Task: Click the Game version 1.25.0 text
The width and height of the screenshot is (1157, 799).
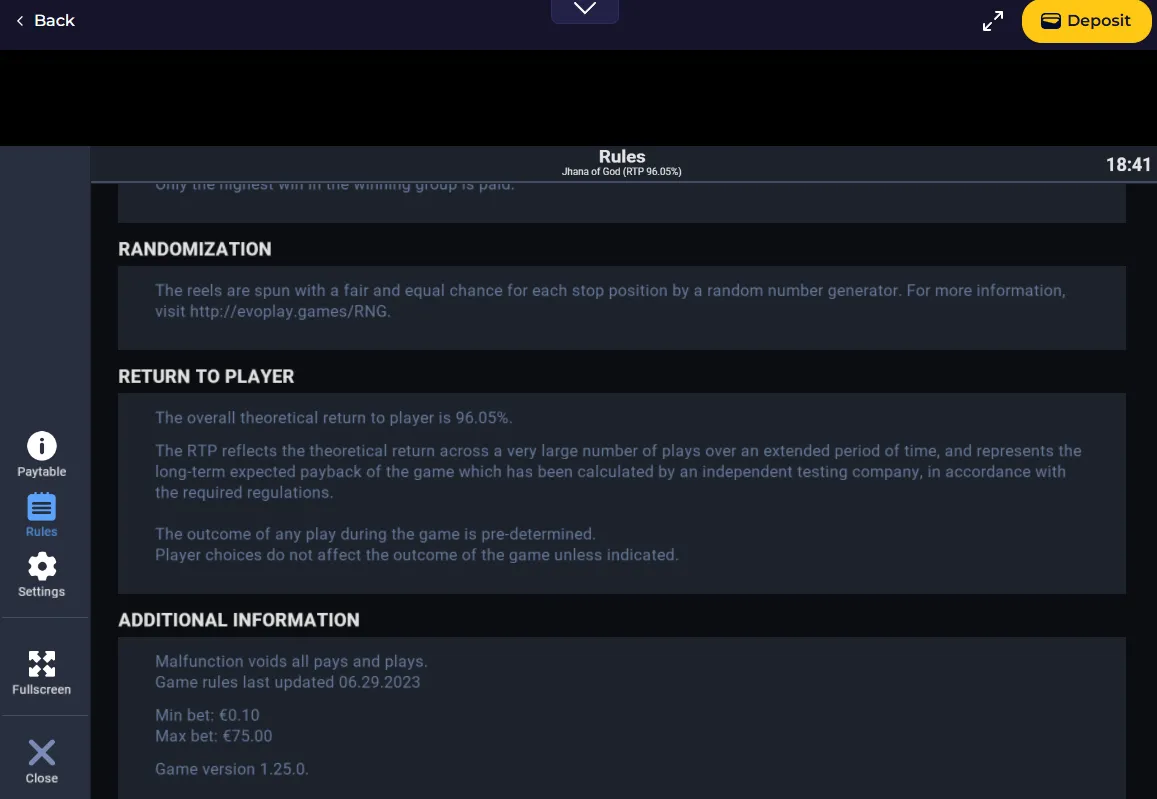Action: coord(232,769)
